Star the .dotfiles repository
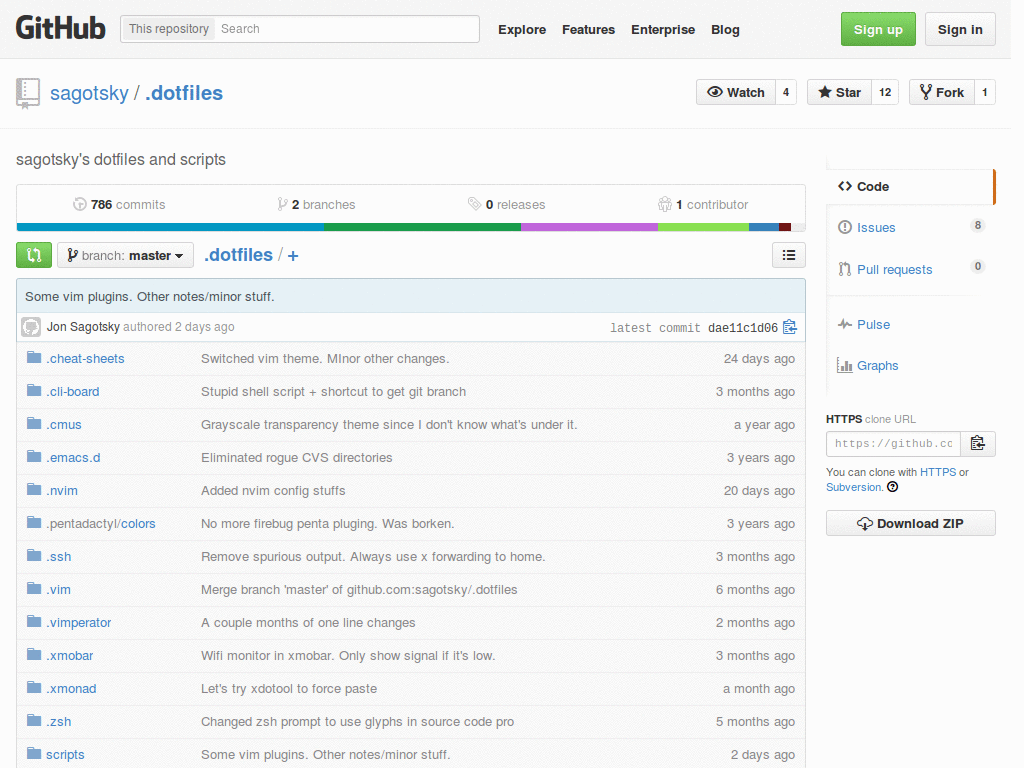Viewport: 1024px width, 768px height. pyautogui.click(x=839, y=92)
